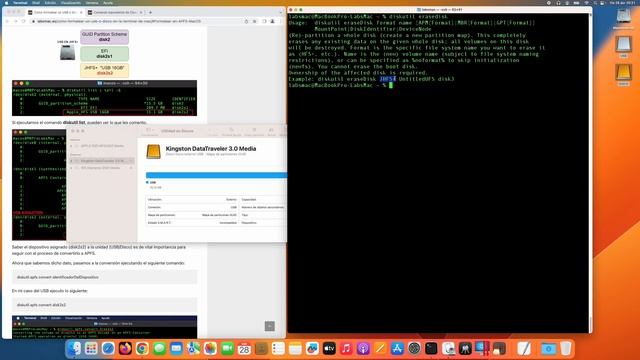Open the browser tab list chevron
This screenshot has height=360, width=640.
(x=280, y=12)
